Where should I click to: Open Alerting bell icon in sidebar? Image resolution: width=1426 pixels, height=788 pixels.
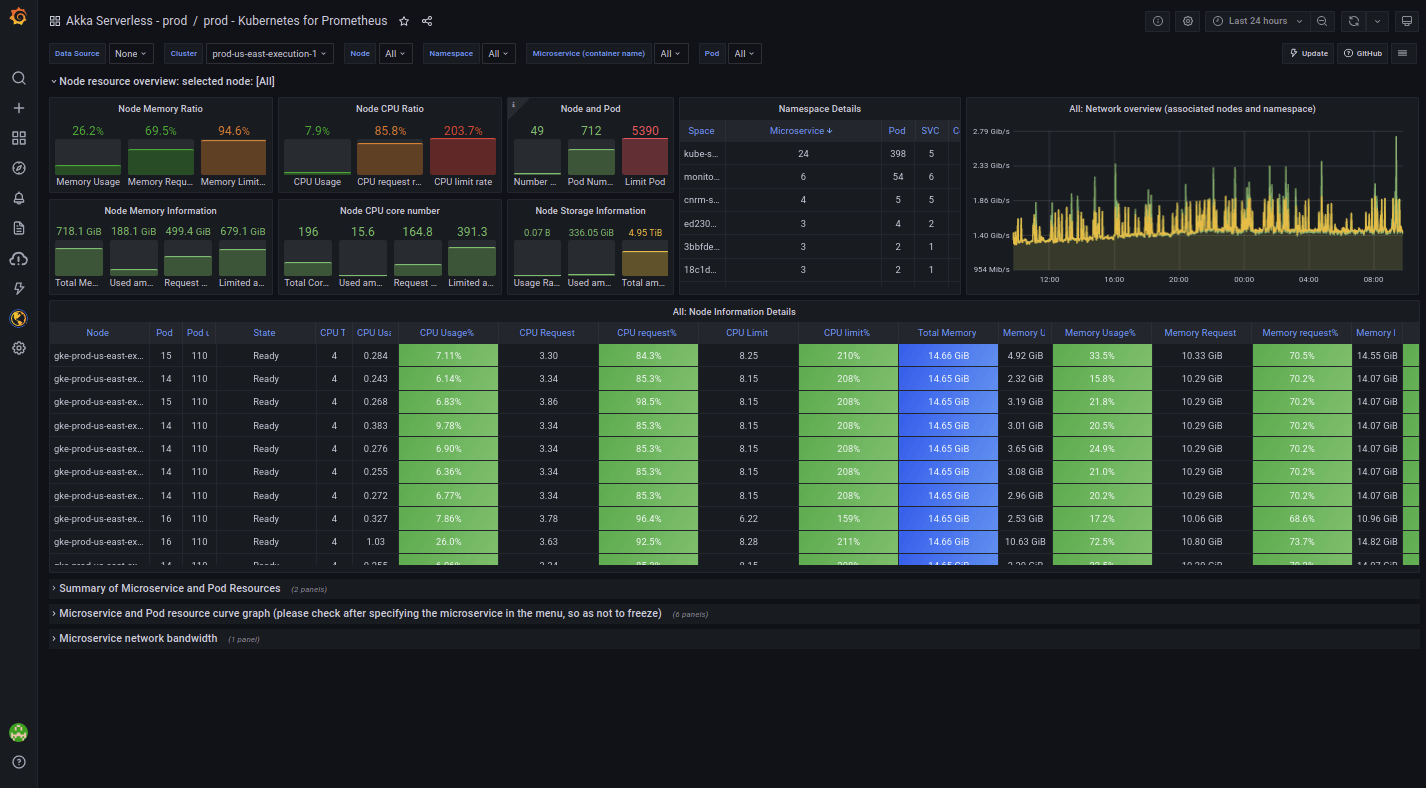click(18, 198)
